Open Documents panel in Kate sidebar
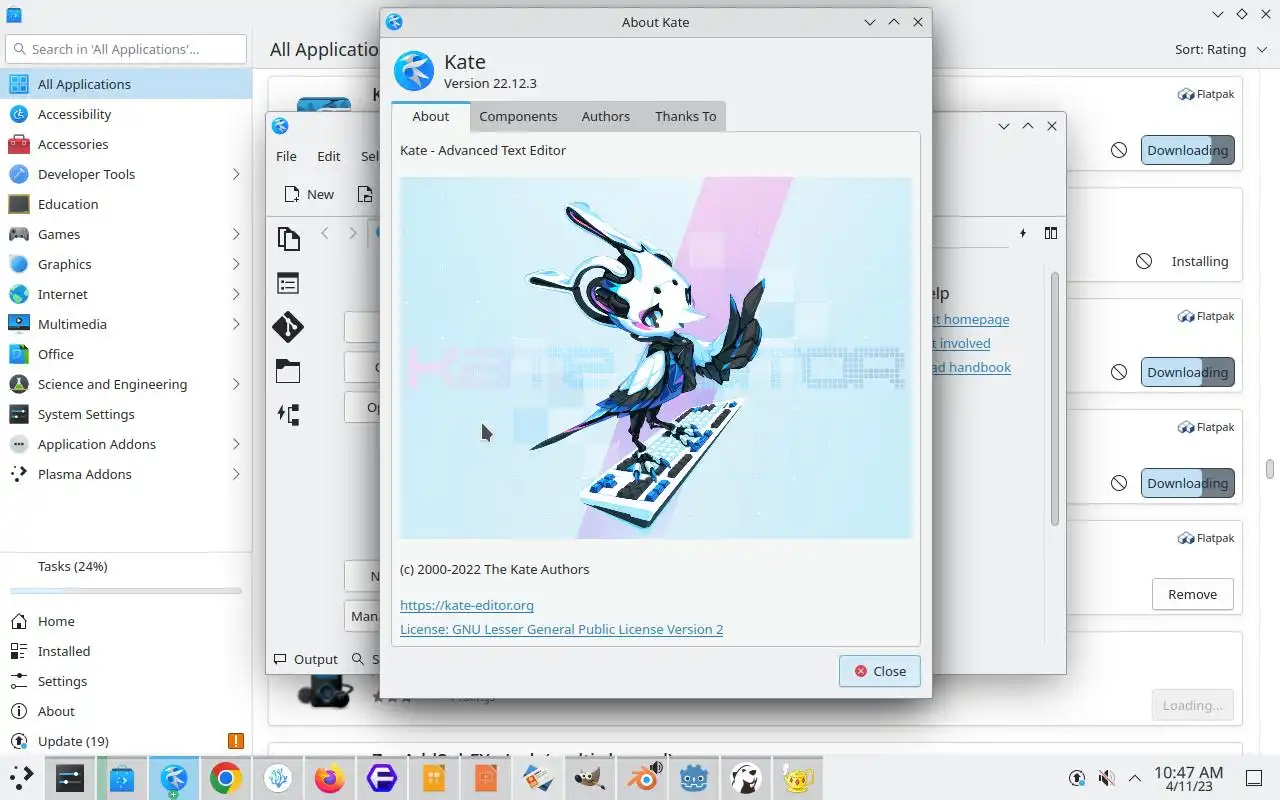The height and width of the screenshot is (800, 1280). coord(288,238)
